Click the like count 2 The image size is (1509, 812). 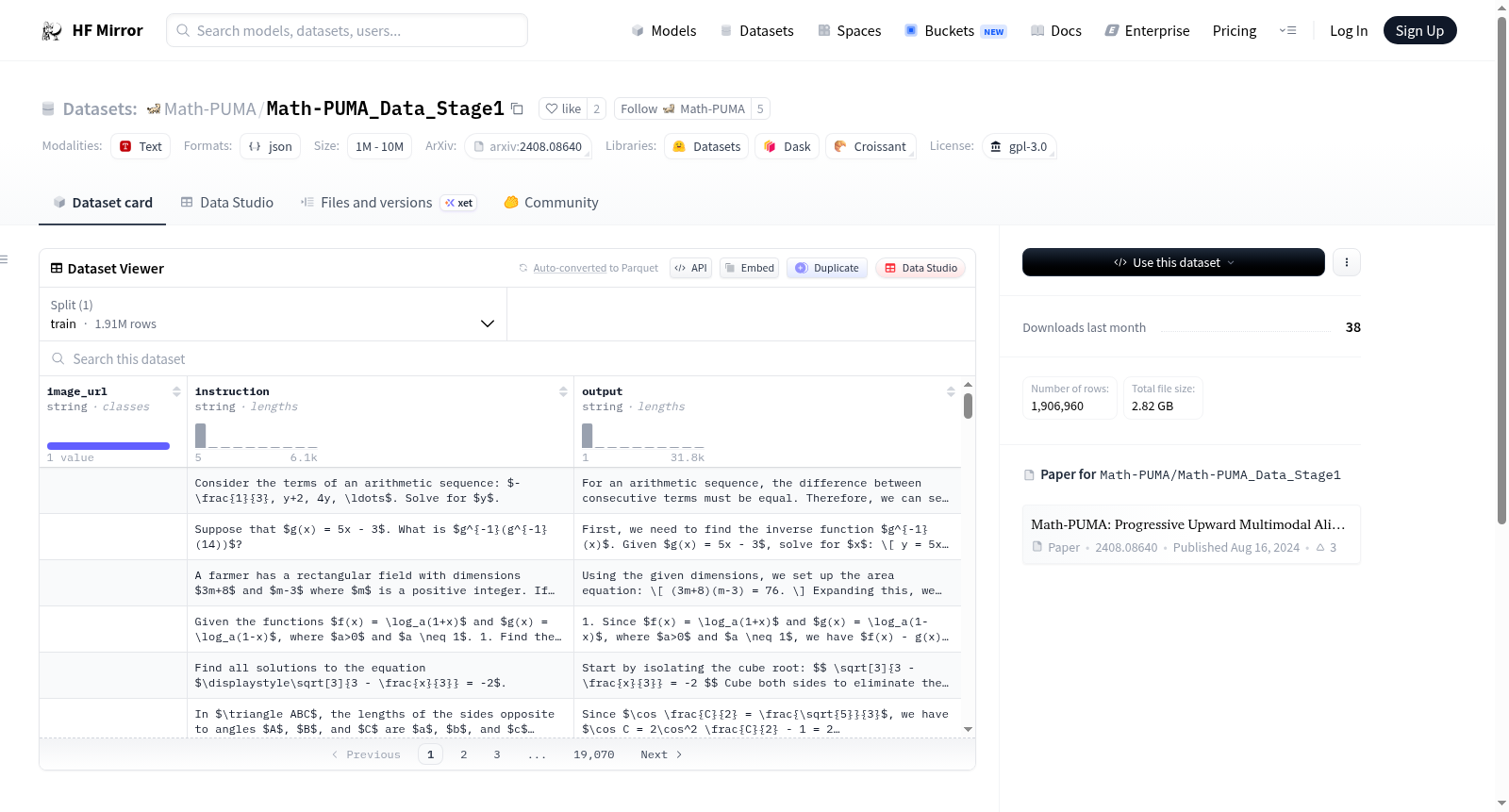click(x=597, y=108)
